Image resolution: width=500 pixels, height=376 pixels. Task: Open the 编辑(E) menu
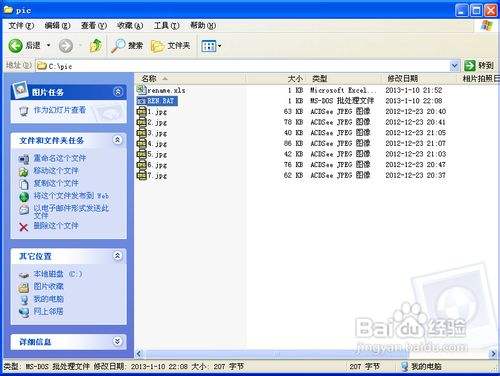coord(57,25)
